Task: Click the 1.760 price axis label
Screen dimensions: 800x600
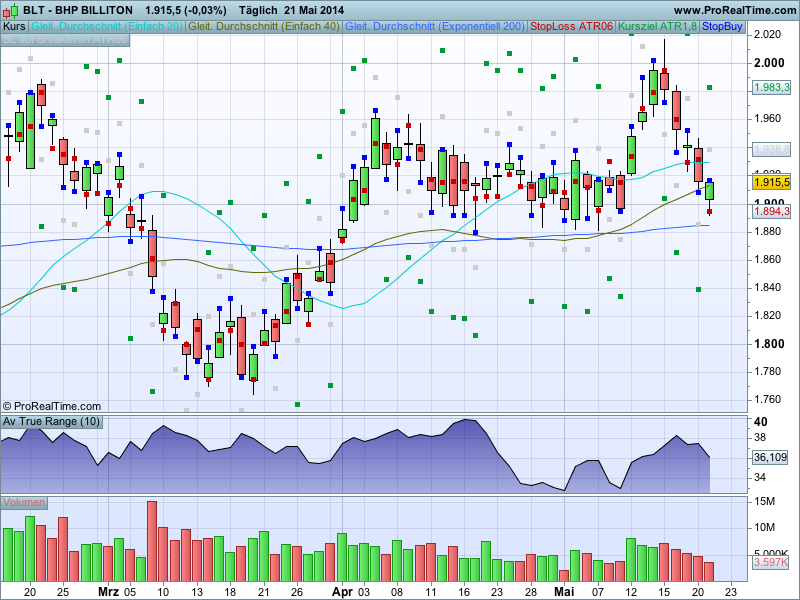Action: pos(768,399)
